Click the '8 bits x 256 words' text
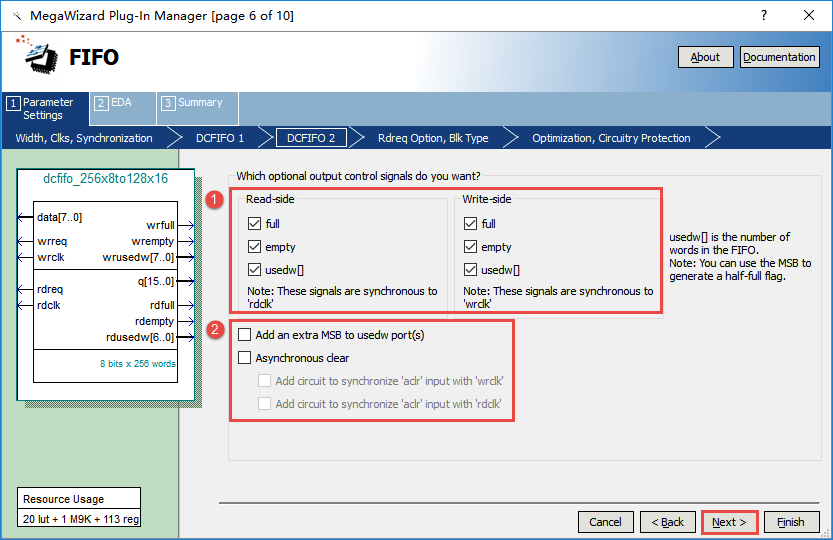833x540 pixels. click(x=138, y=364)
